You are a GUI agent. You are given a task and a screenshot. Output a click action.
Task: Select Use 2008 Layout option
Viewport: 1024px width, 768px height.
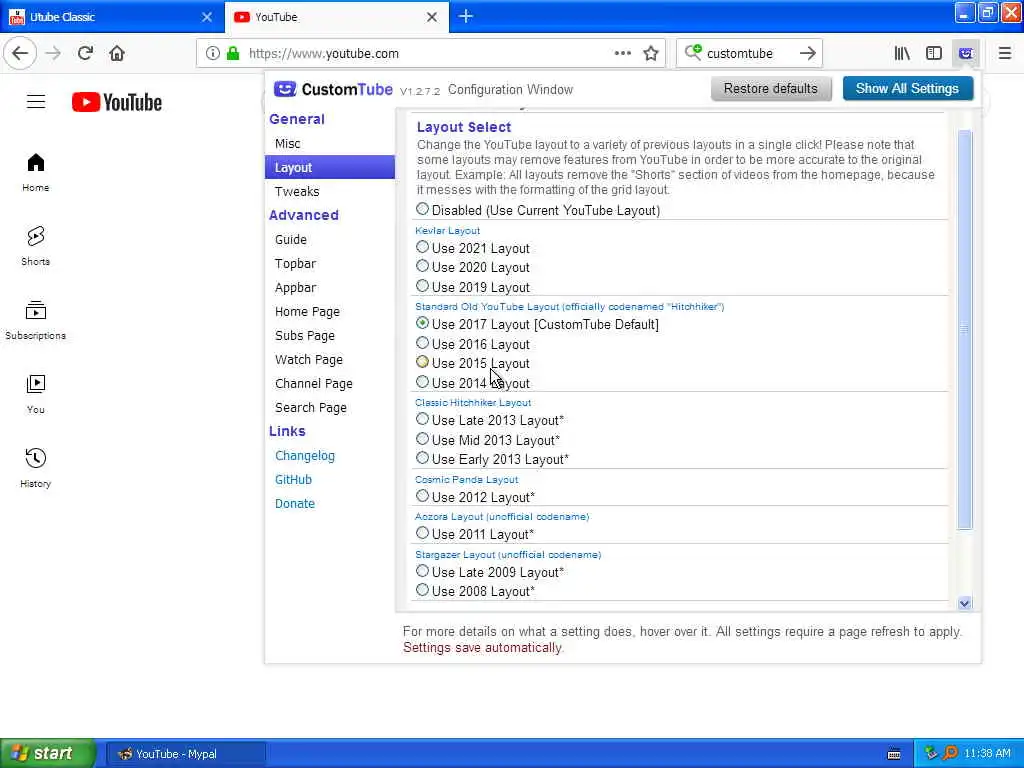click(423, 590)
